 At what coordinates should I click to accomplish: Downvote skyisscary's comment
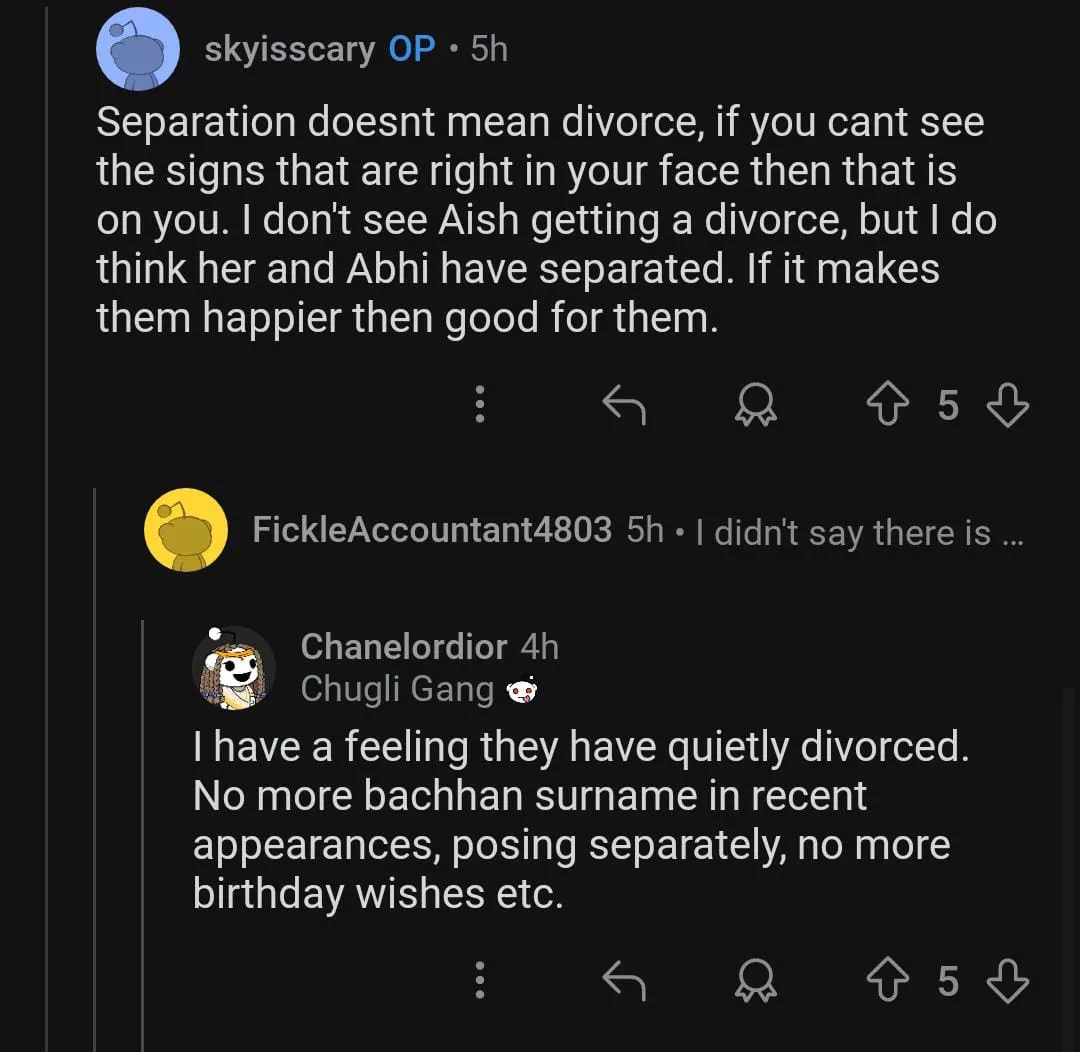[x=1007, y=405]
